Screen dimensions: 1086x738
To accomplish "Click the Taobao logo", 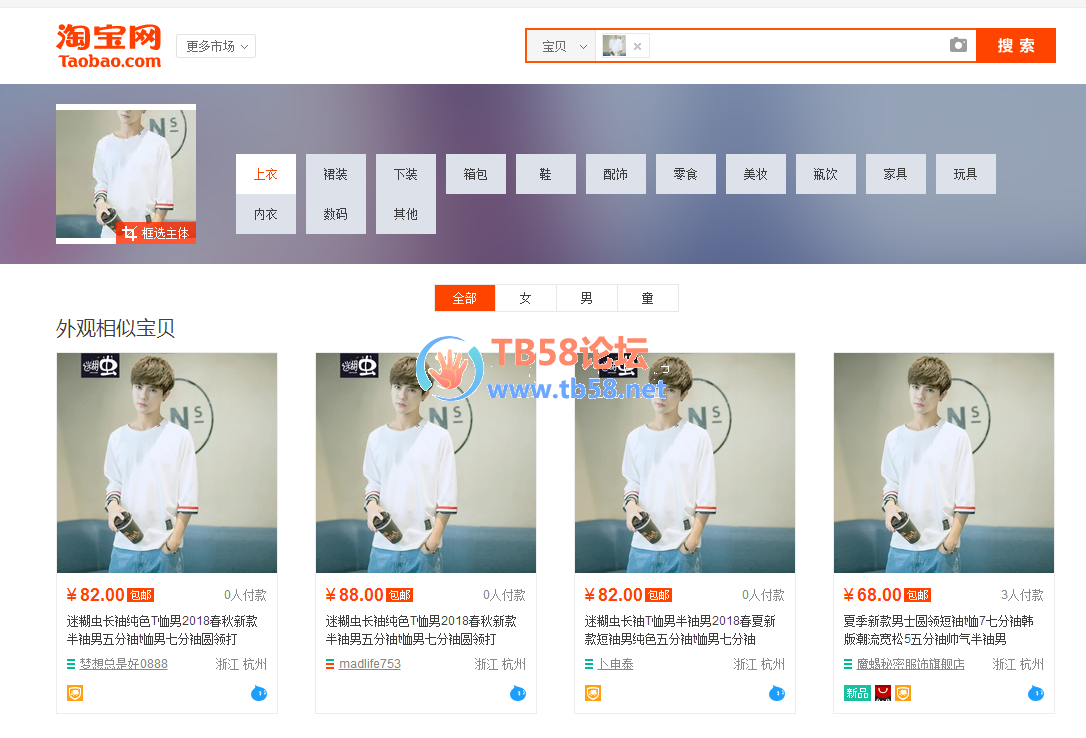I will tap(108, 46).
